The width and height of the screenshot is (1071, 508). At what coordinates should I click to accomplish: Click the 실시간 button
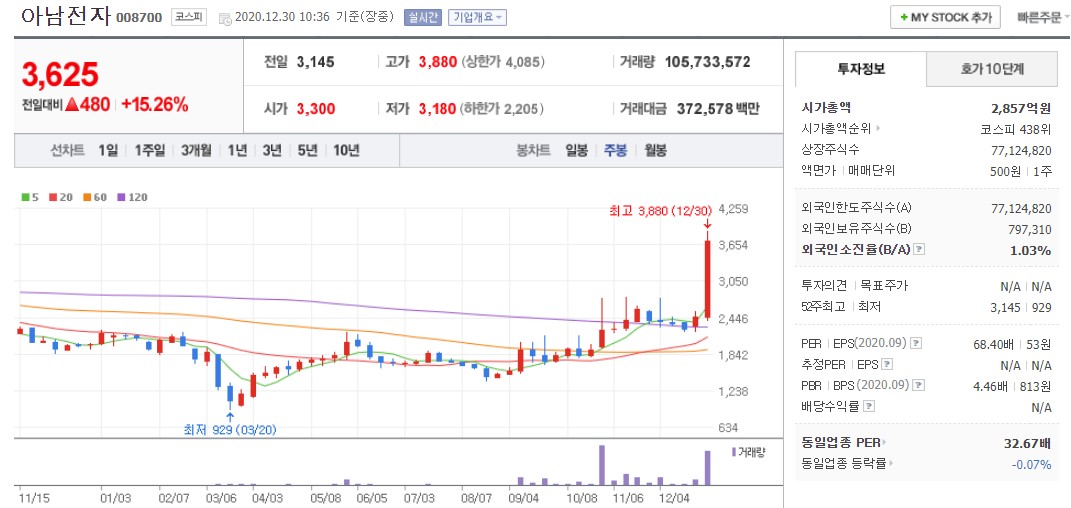click(423, 17)
